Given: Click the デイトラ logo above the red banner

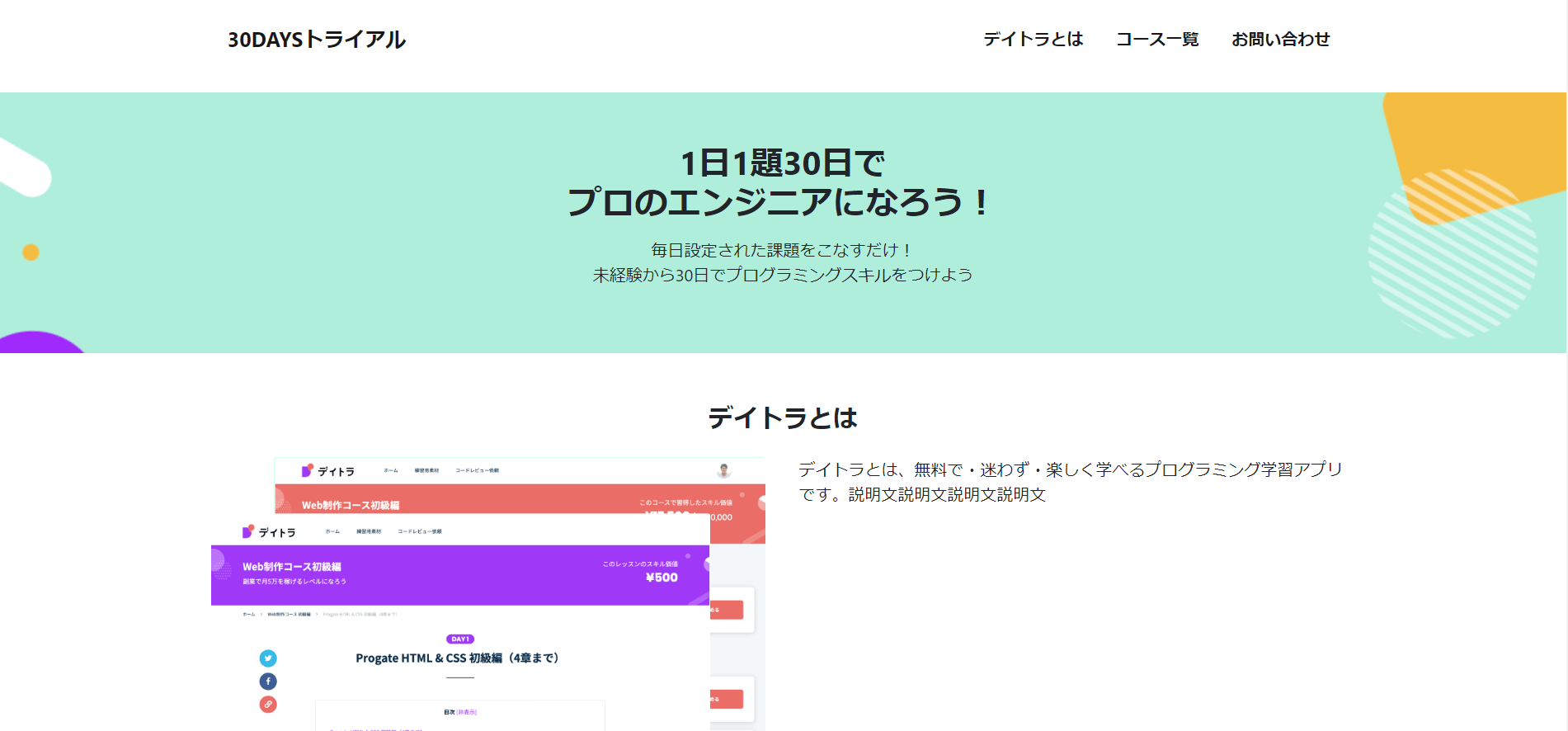Looking at the screenshot, I should (x=328, y=471).
